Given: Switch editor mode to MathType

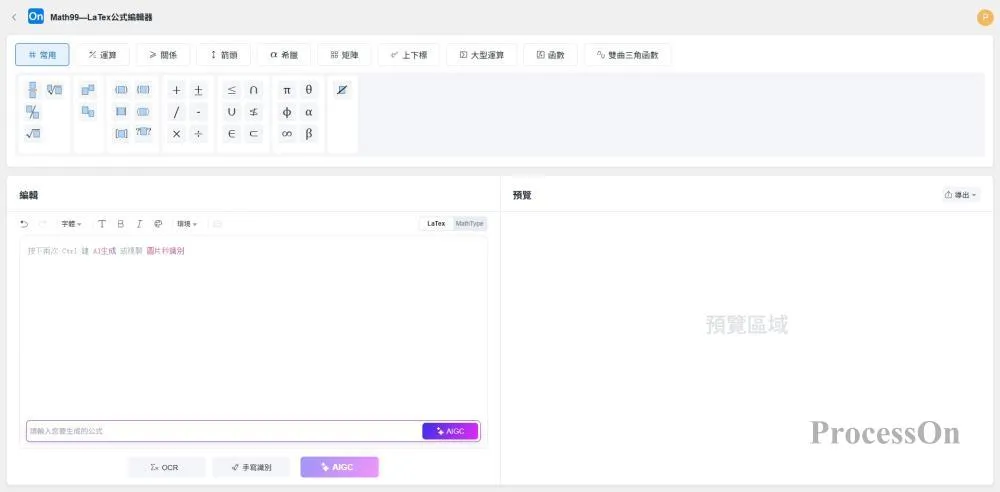Looking at the screenshot, I should pyautogui.click(x=469, y=224).
